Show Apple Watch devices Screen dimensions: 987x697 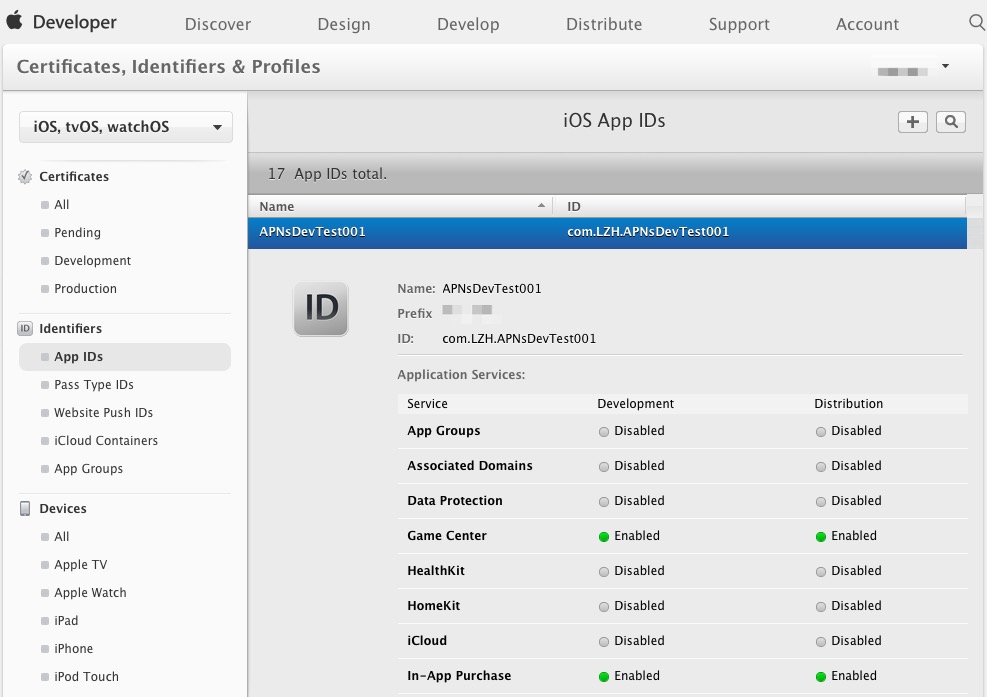(91, 592)
